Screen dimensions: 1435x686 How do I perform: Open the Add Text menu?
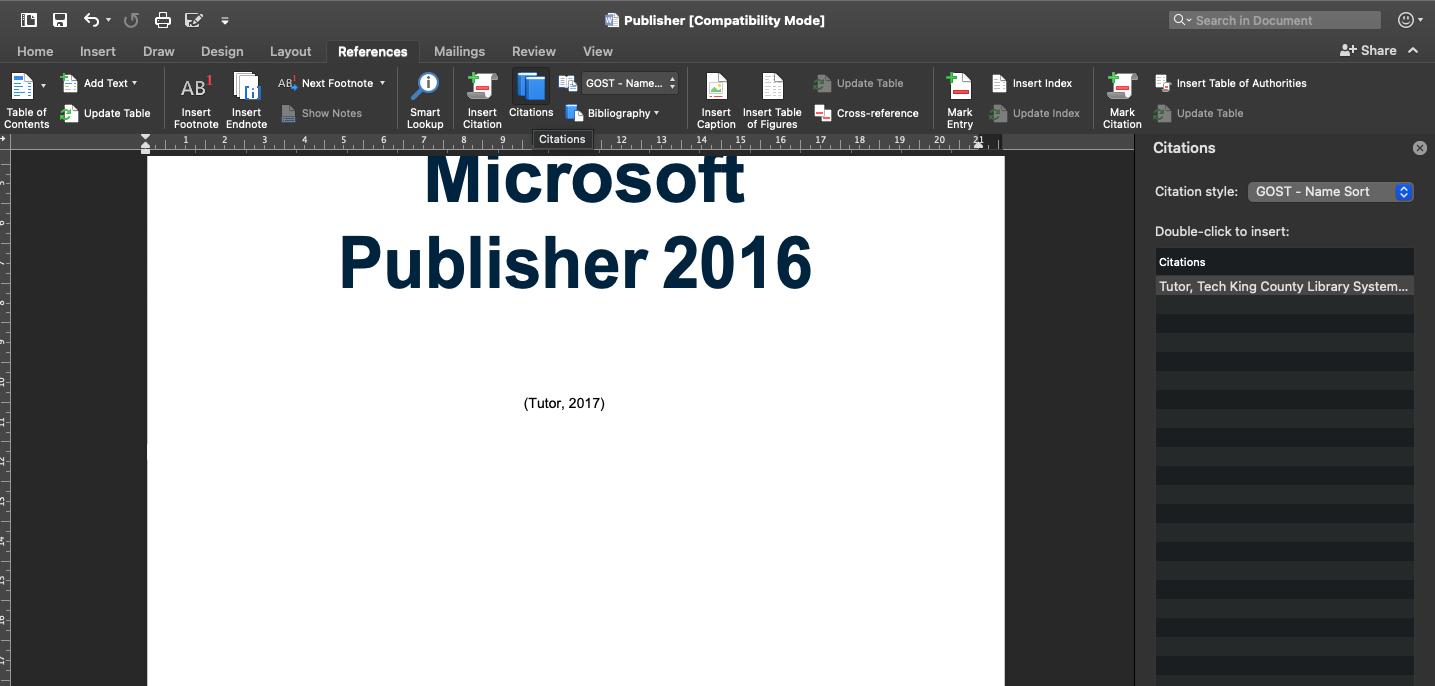99,83
